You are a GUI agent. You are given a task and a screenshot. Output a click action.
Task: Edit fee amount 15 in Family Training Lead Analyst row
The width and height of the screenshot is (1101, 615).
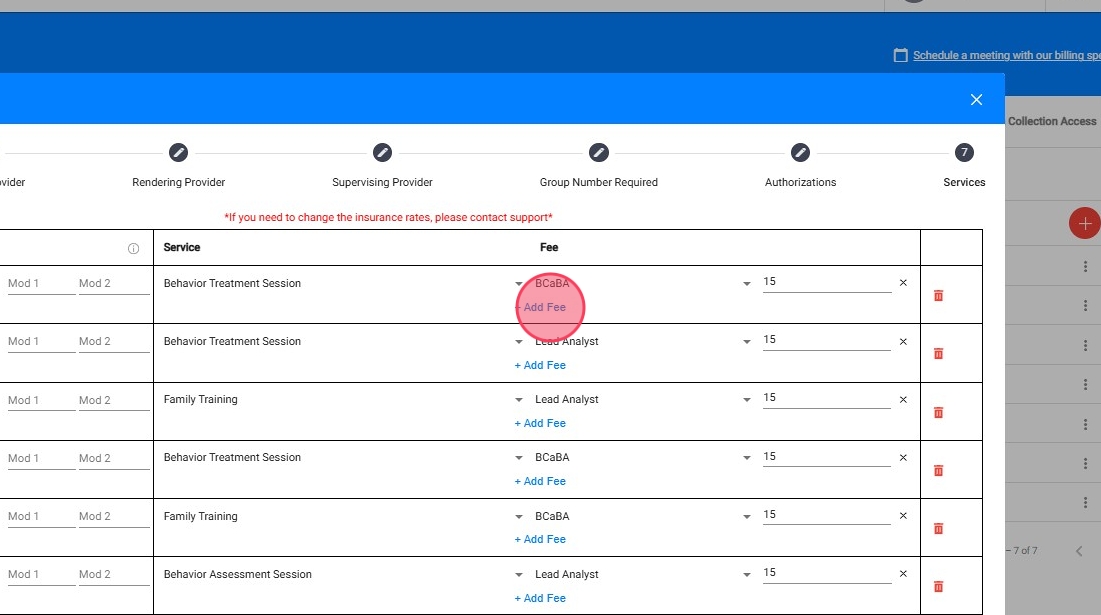[826, 398]
